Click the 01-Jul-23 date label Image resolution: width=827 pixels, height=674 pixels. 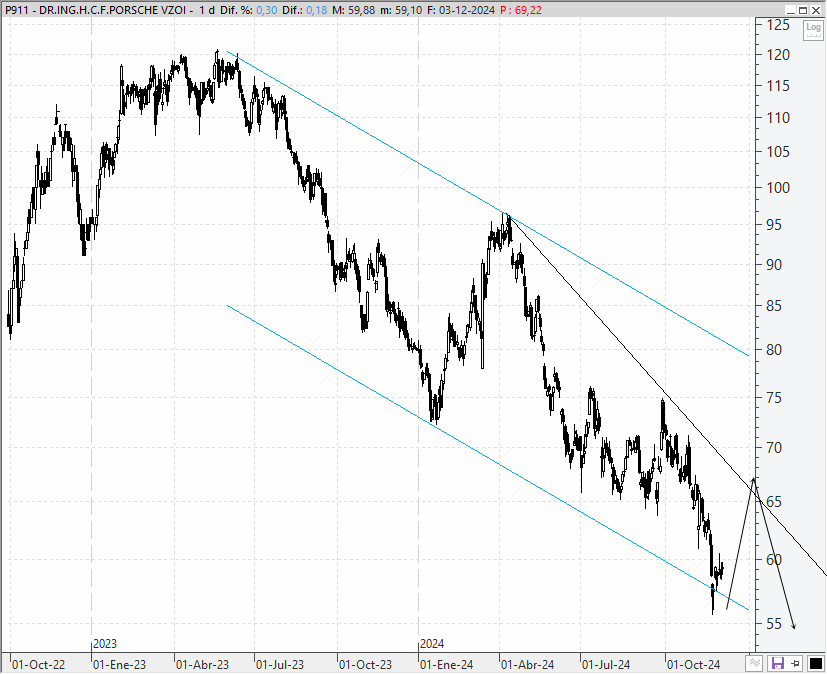280,665
